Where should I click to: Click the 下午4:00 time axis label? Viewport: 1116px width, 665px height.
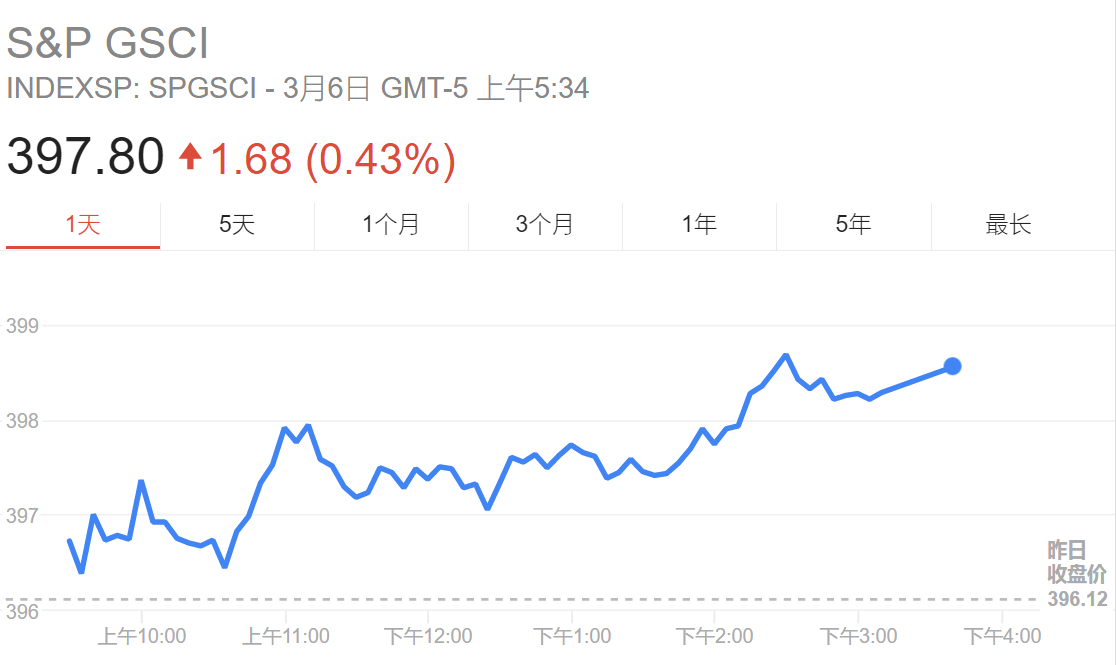[x=1001, y=635]
